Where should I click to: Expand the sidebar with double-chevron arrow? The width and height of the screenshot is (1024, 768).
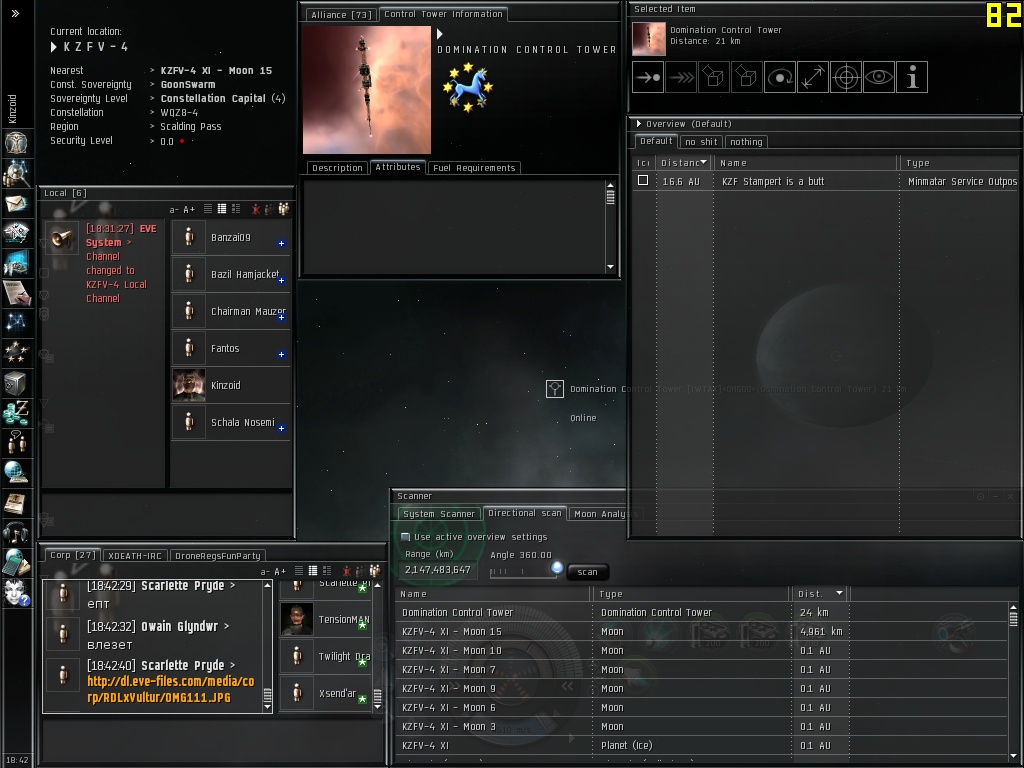pos(15,13)
